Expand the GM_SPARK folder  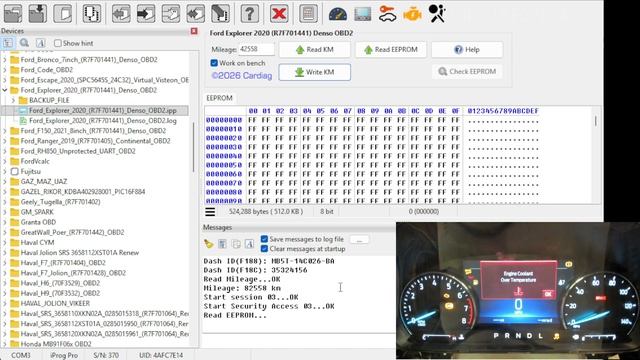tap(5, 212)
